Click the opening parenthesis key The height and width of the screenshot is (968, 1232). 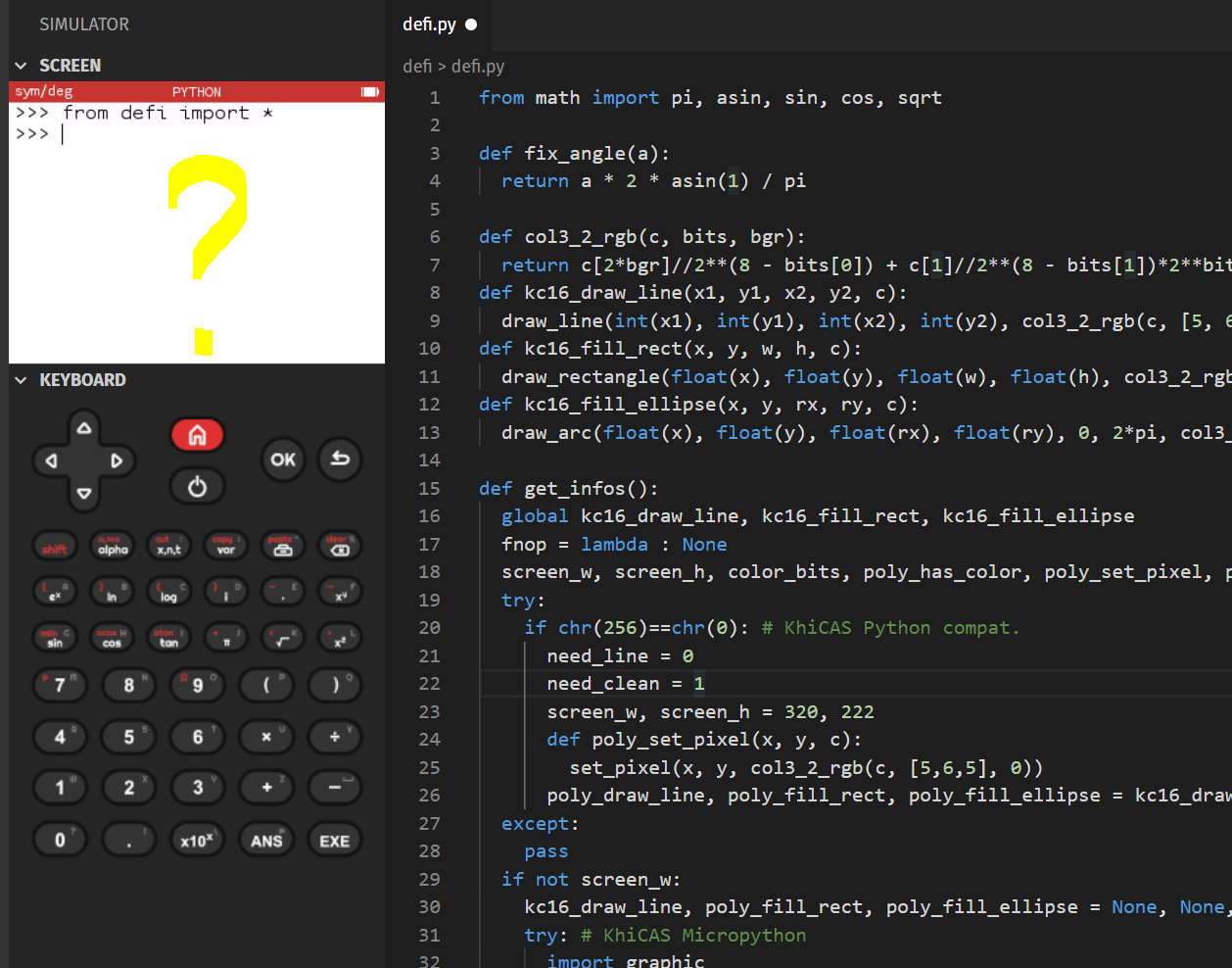pyautogui.click(x=266, y=684)
